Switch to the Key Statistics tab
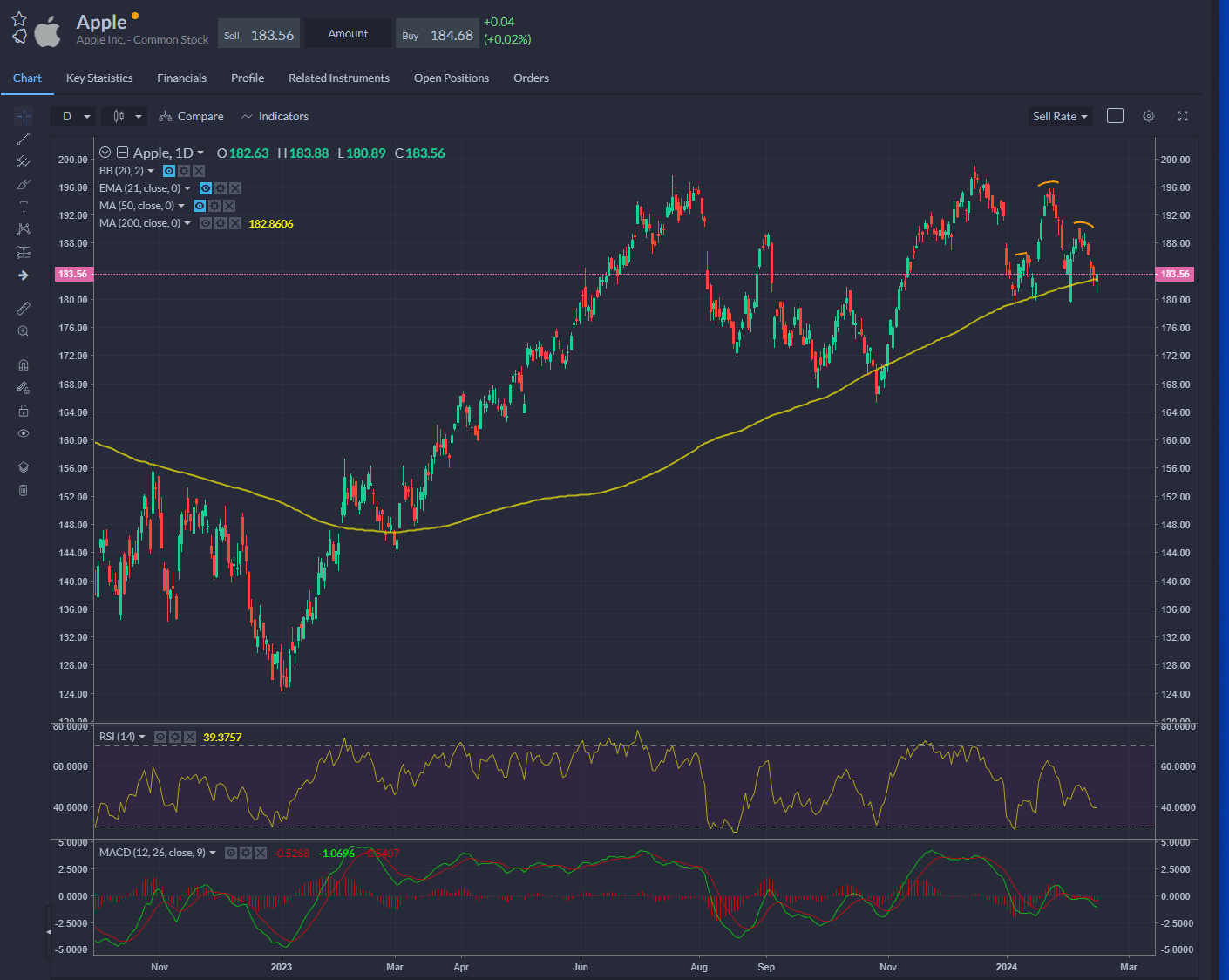The height and width of the screenshot is (980, 1229). [x=98, y=78]
